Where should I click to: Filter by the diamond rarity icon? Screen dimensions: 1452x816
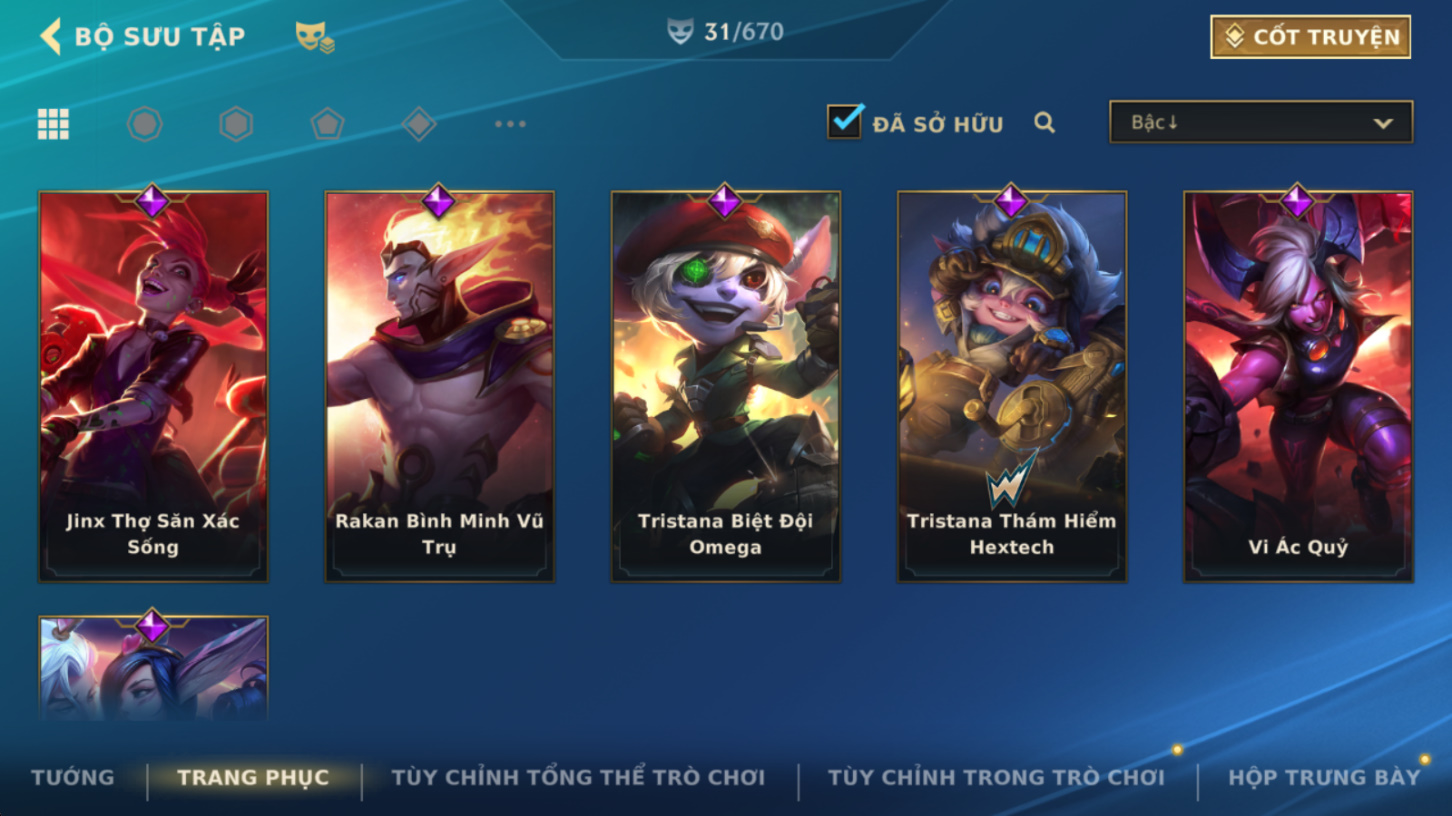click(419, 124)
